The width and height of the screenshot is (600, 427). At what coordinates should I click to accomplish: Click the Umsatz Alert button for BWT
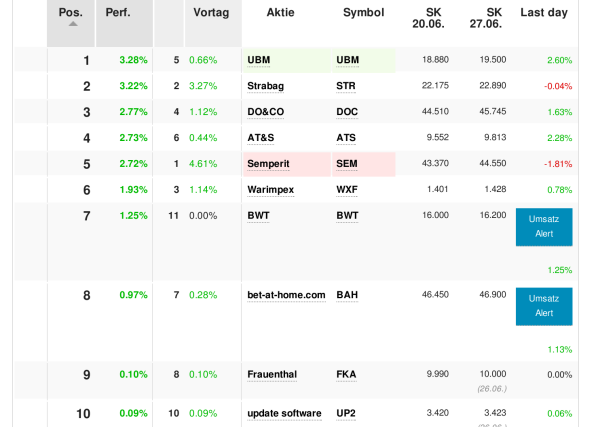coord(544,227)
